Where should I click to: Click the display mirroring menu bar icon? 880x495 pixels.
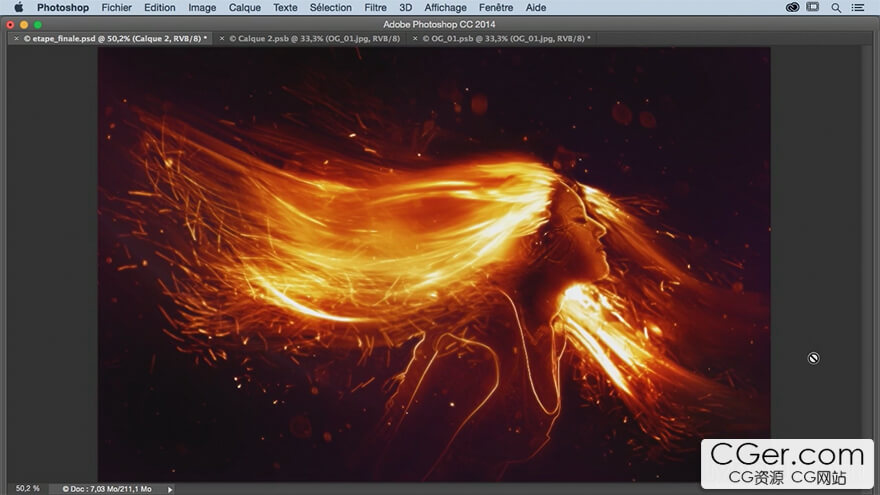813,7
